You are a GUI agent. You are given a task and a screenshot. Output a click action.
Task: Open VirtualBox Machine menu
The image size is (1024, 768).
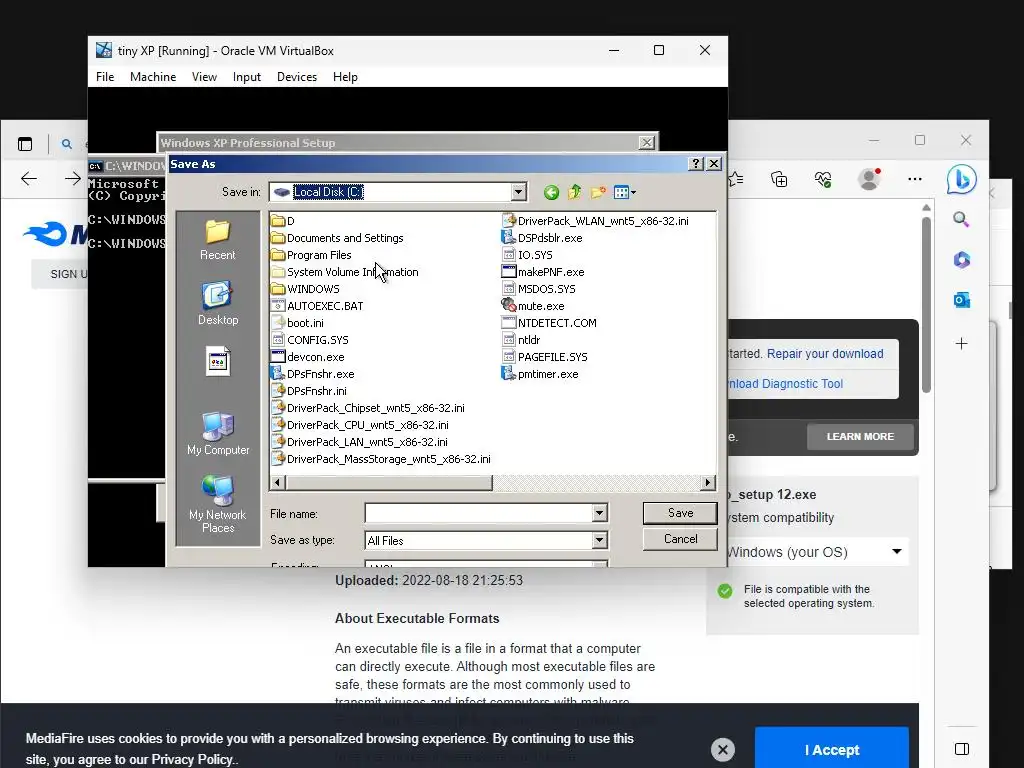pos(153,76)
